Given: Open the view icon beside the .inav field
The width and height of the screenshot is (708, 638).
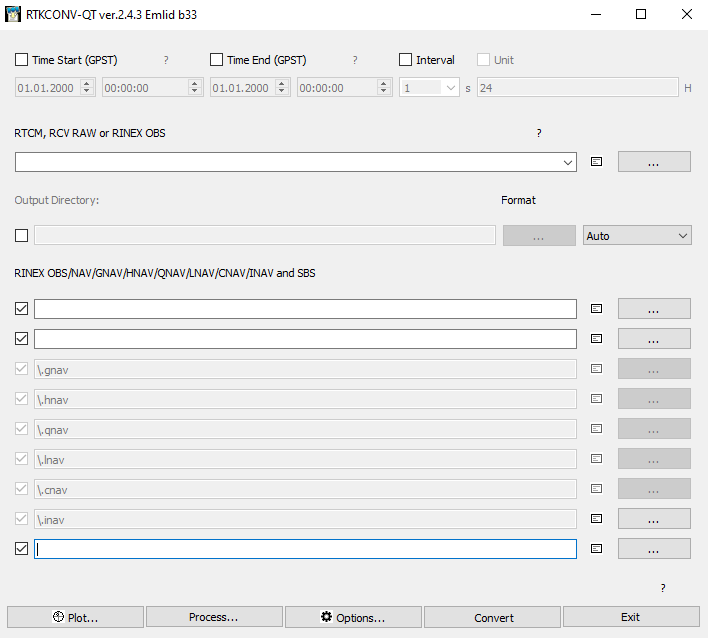Looking at the screenshot, I should [x=596, y=519].
